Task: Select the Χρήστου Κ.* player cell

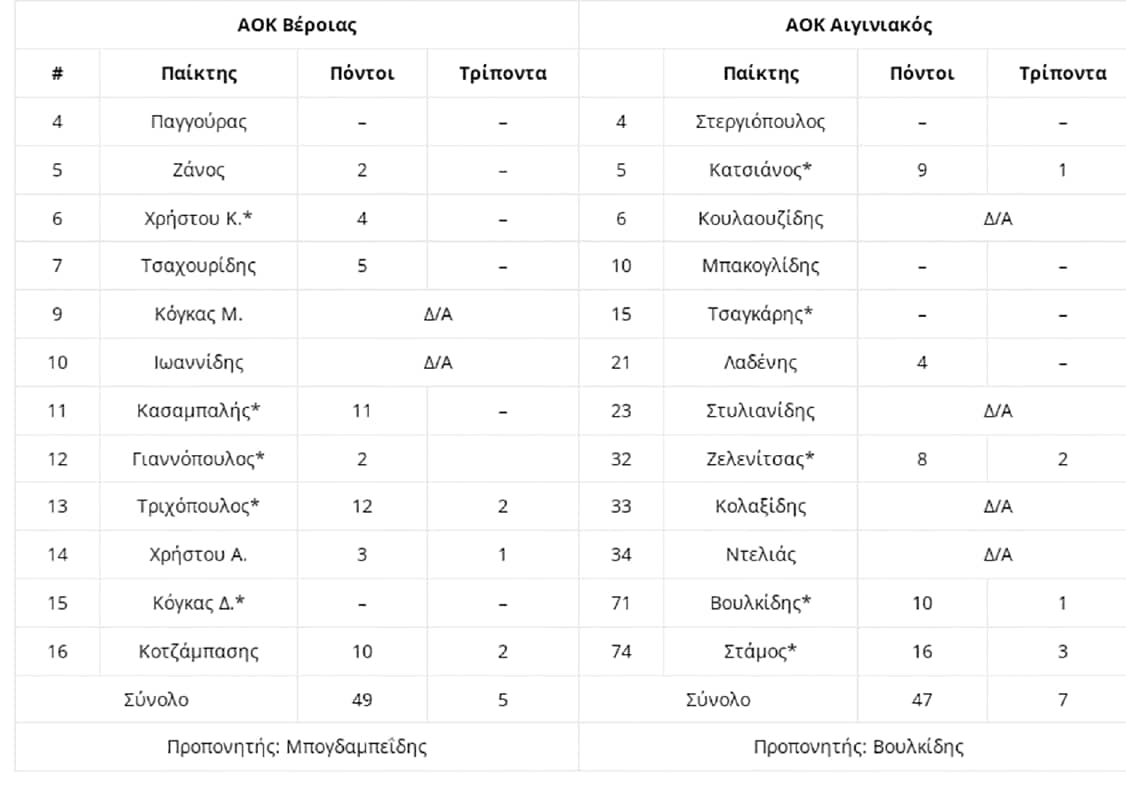Action: [x=198, y=218]
